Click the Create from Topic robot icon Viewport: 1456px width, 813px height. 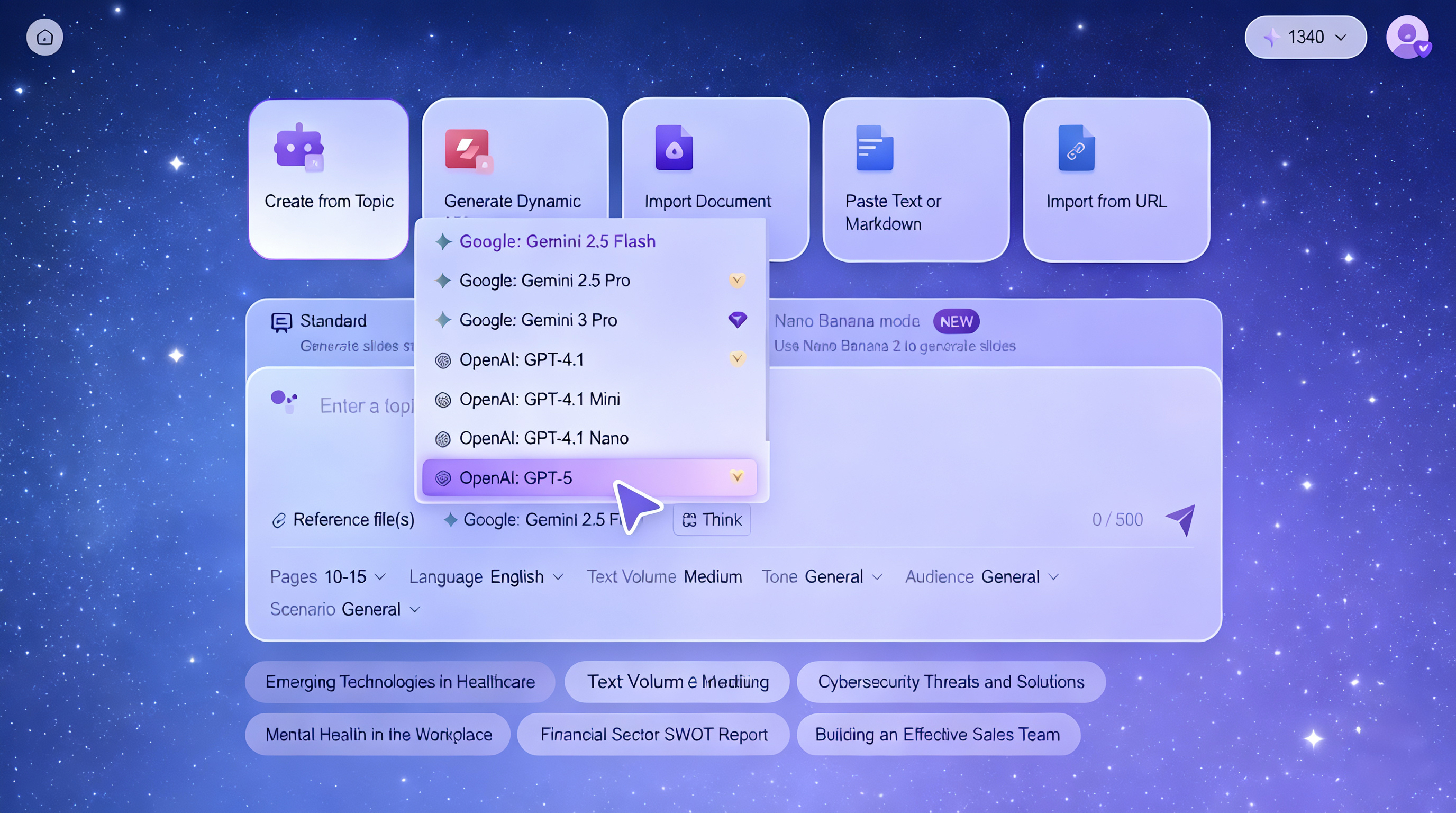298,148
